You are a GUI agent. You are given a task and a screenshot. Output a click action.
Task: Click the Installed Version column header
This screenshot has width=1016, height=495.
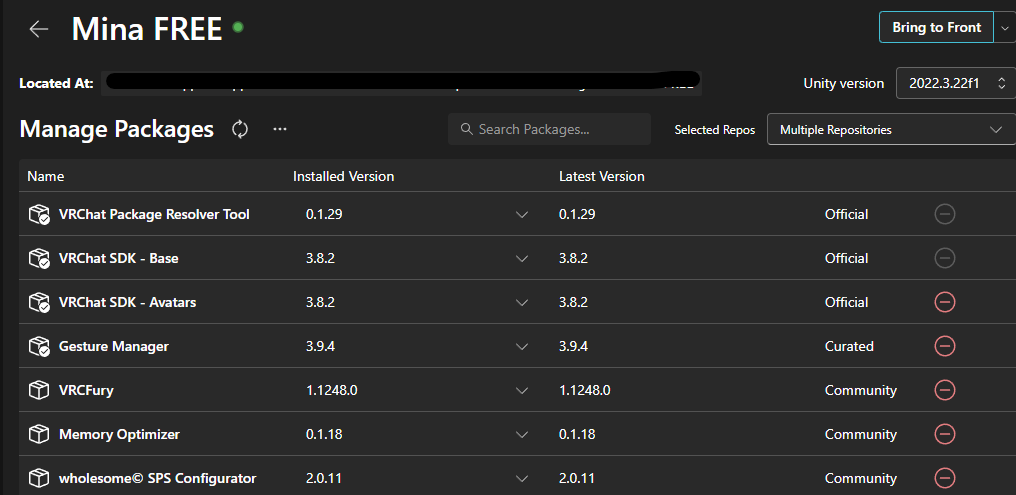click(x=343, y=176)
